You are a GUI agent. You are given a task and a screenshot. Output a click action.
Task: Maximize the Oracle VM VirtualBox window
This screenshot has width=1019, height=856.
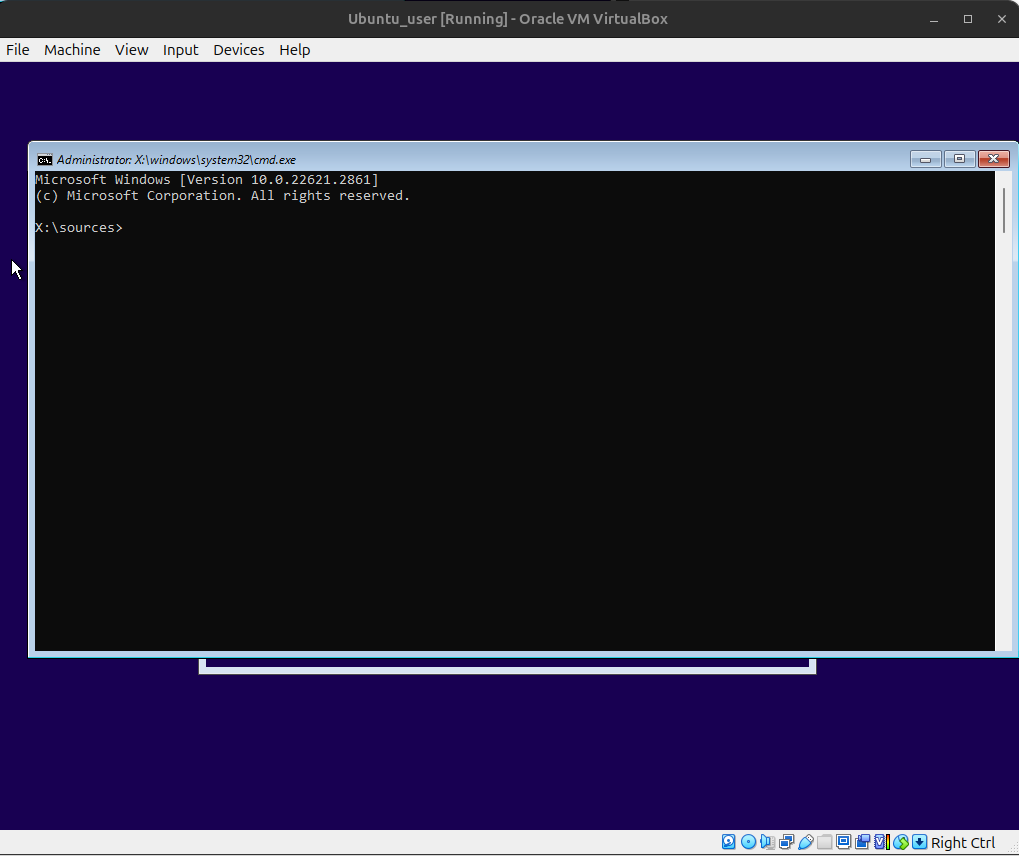point(968,19)
